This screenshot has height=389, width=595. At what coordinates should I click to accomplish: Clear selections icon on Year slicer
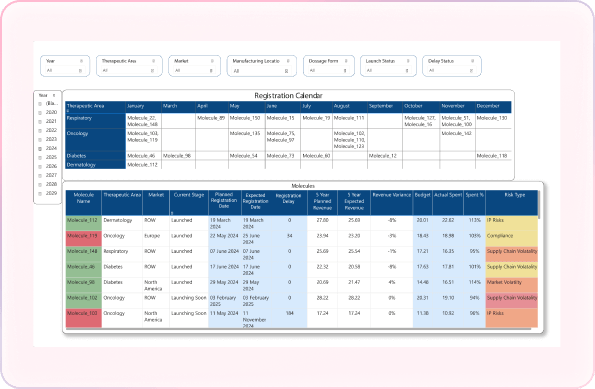[x=81, y=61]
